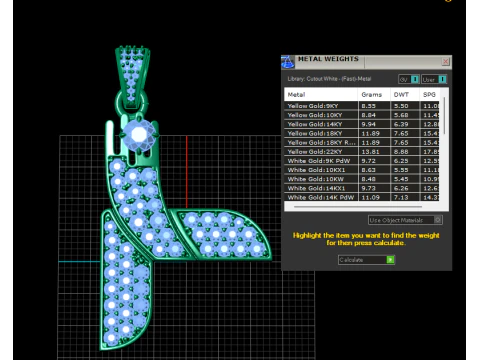Click the Library: Cutout White label
Screen dimensions: 480x360
pyautogui.click(x=329, y=79)
